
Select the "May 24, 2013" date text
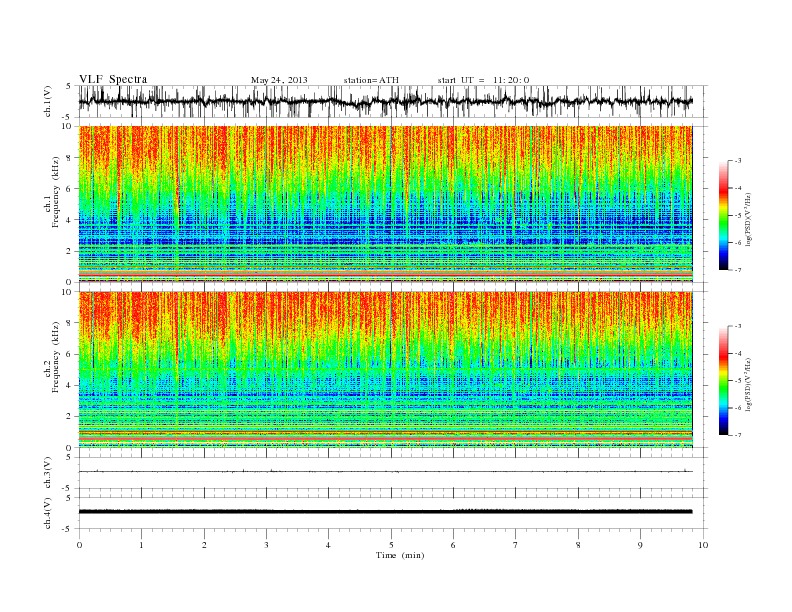coord(279,80)
